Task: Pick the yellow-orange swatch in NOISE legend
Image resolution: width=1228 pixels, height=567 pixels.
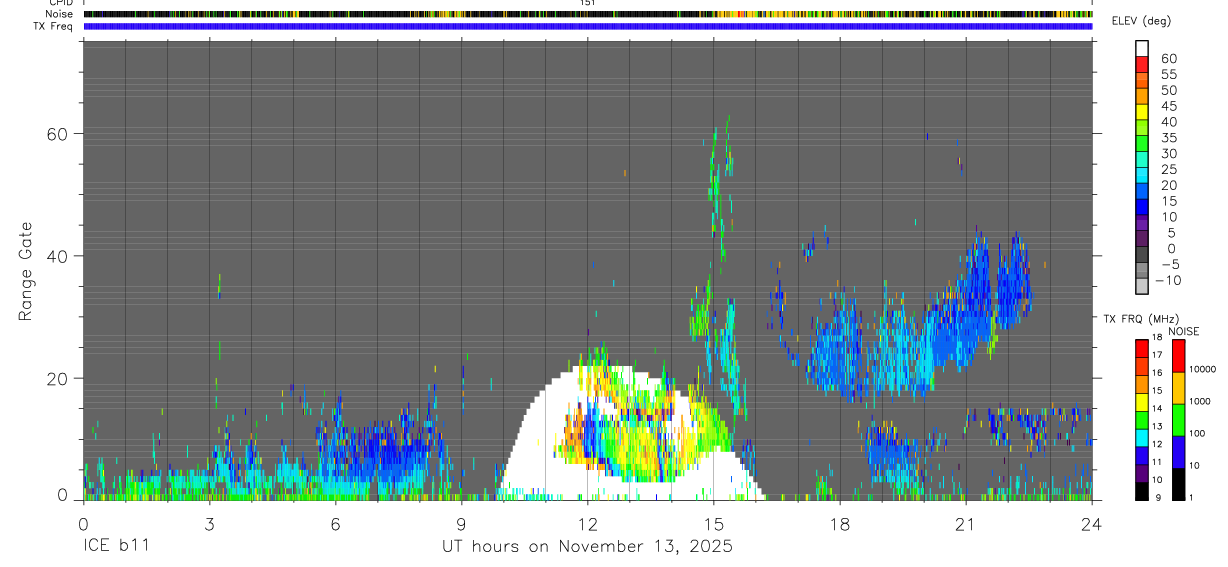Action: [1178, 387]
